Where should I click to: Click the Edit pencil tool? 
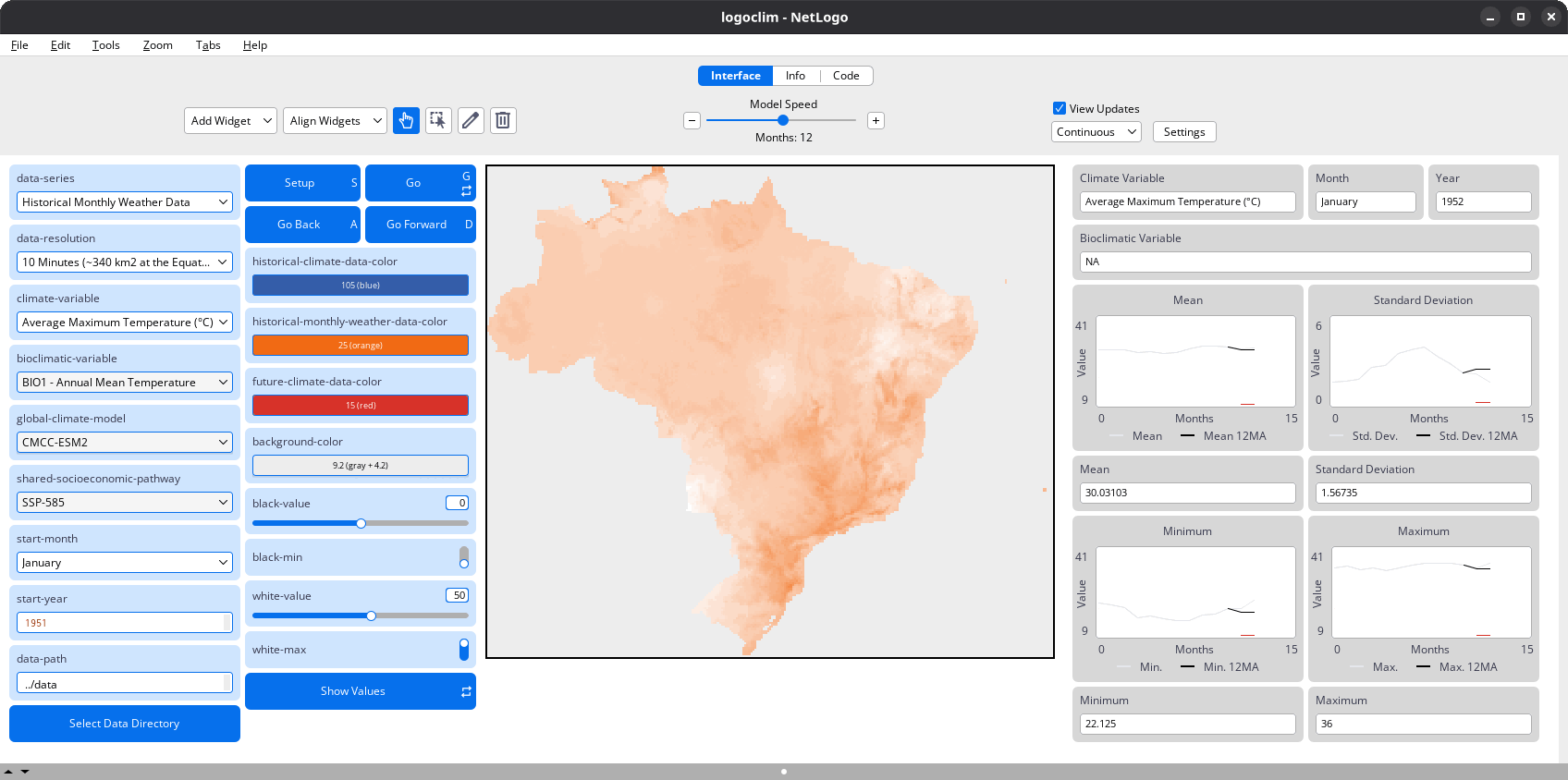click(471, 120)
